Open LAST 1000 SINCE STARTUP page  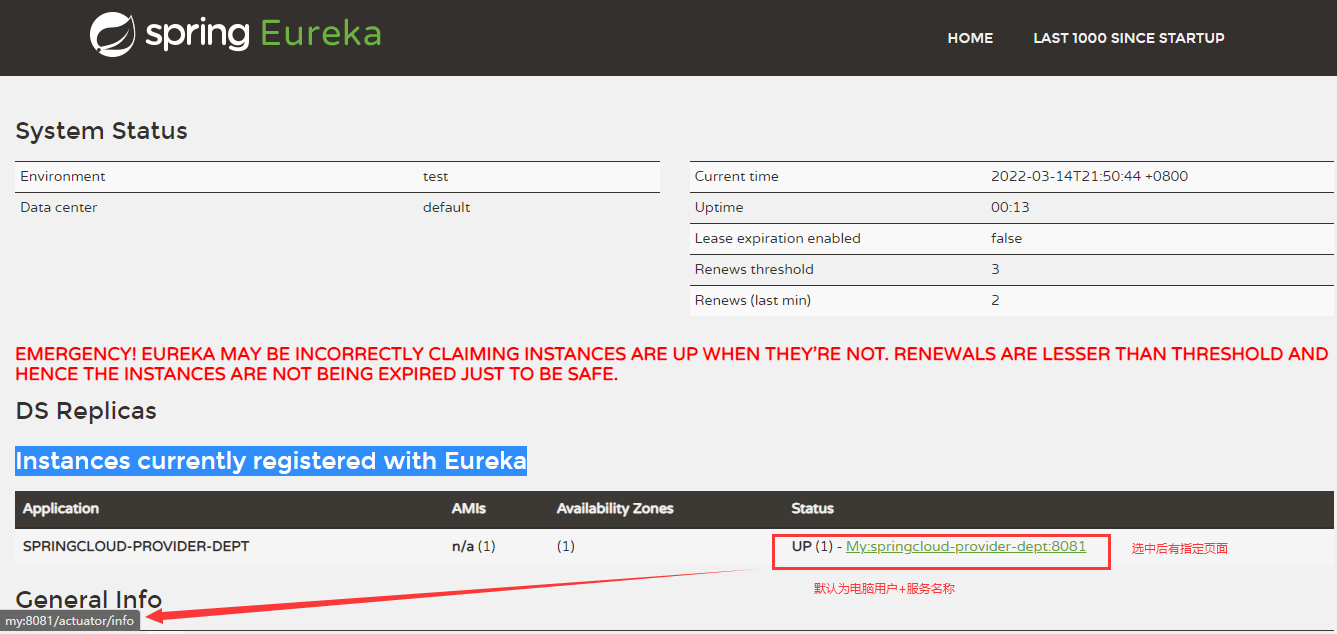1128,38
